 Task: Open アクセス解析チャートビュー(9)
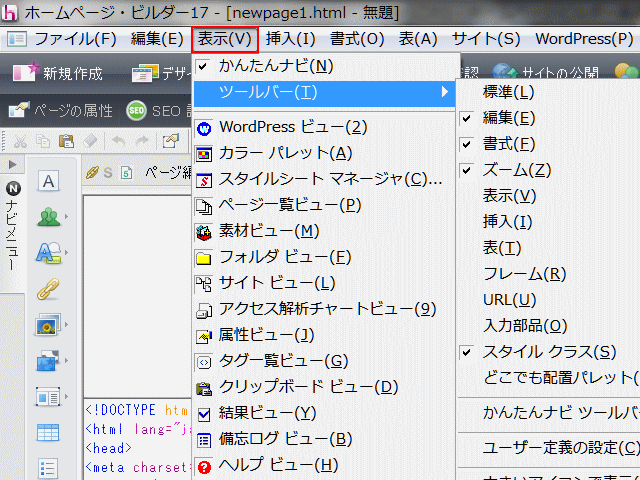[324, 309]
